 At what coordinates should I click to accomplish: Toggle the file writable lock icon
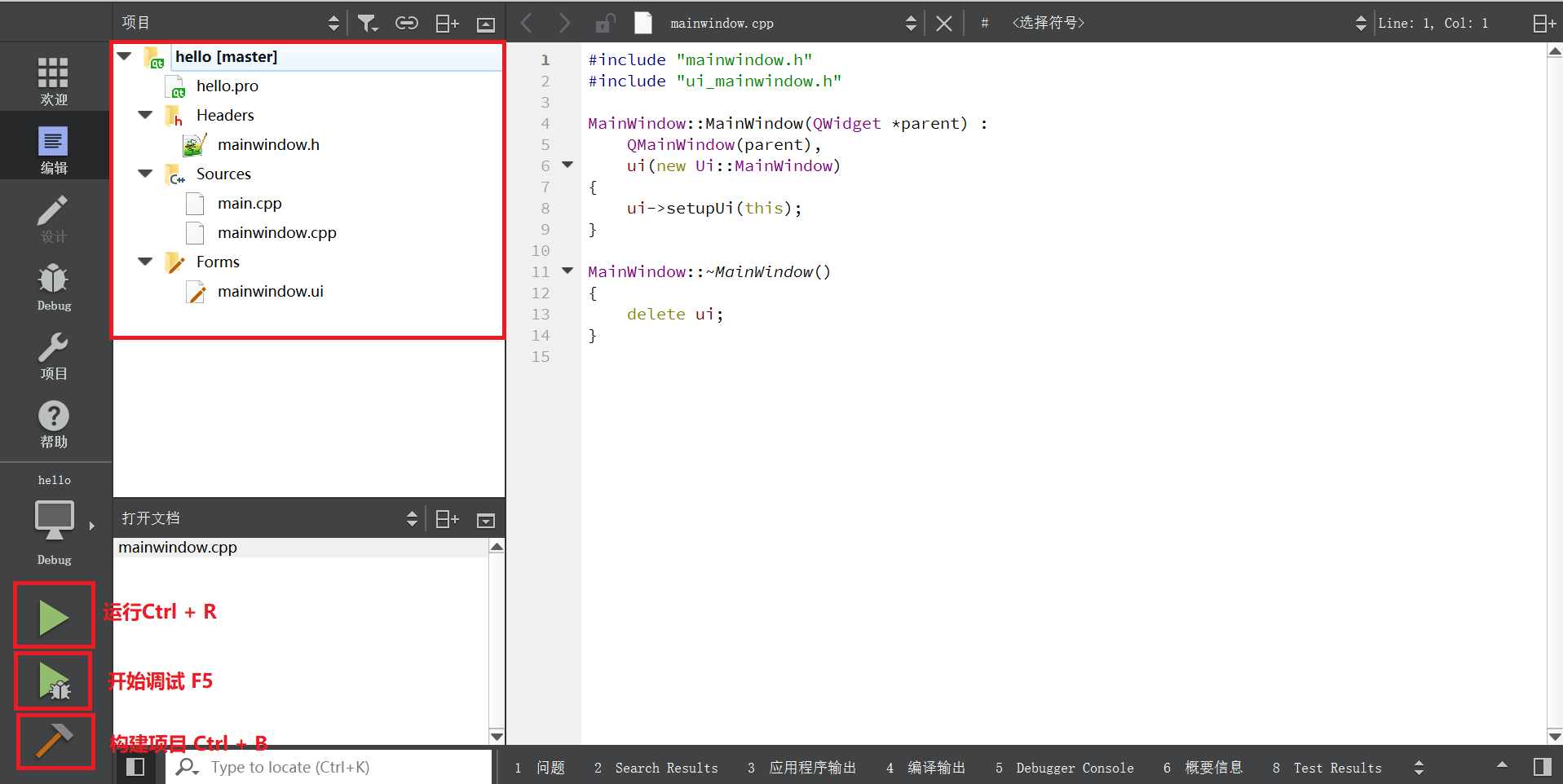click(604, 24)
